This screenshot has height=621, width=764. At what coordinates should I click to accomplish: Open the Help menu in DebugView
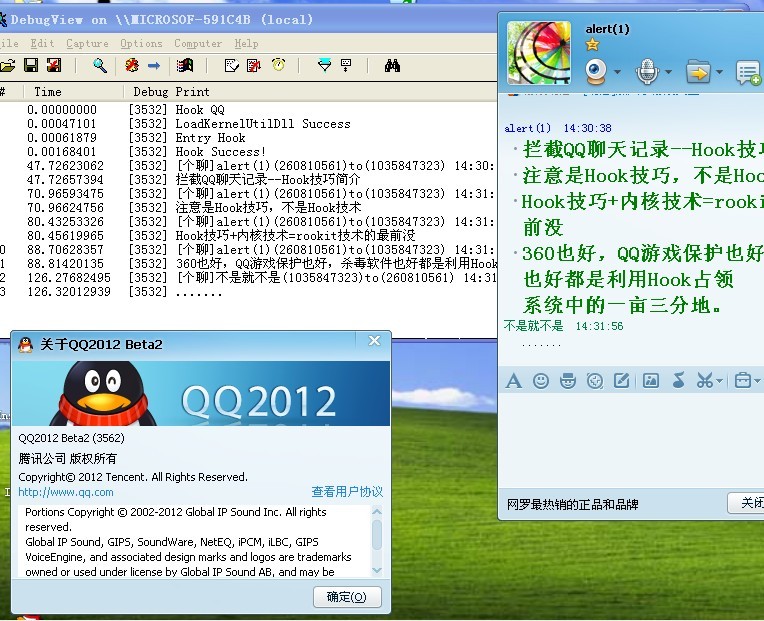[x=247, y=43]
